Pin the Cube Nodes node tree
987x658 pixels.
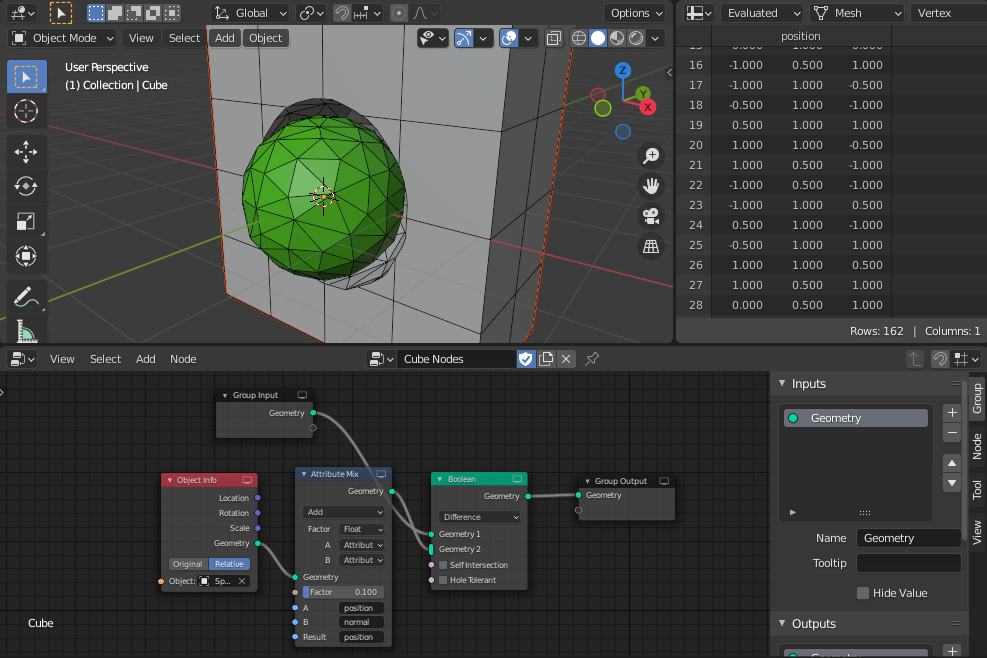[x=592, y=359]
